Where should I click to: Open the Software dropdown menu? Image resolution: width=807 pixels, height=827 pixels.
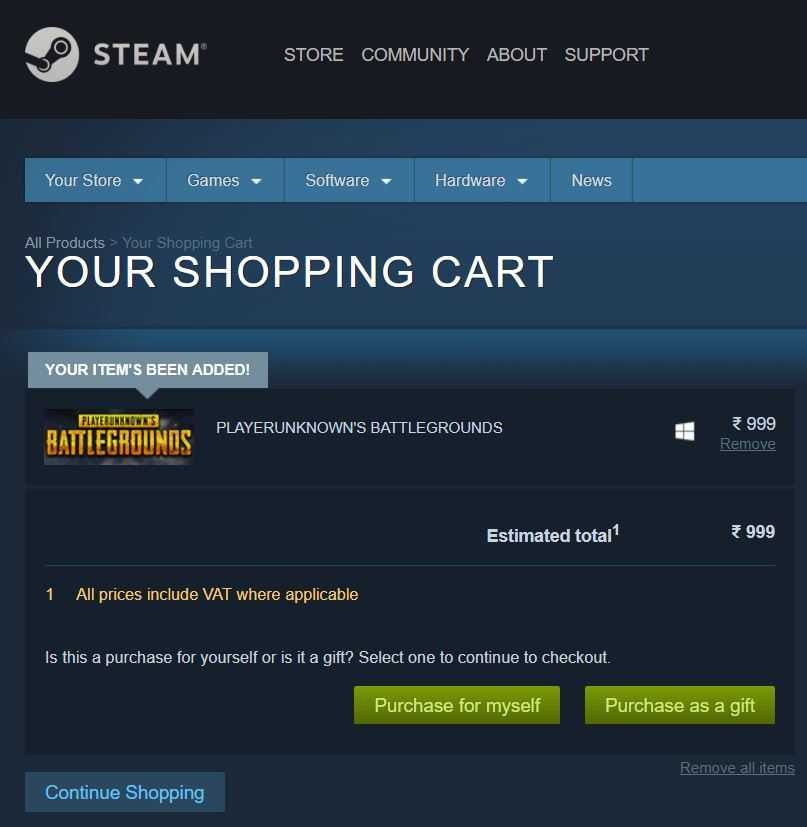[x=349, y=180]
